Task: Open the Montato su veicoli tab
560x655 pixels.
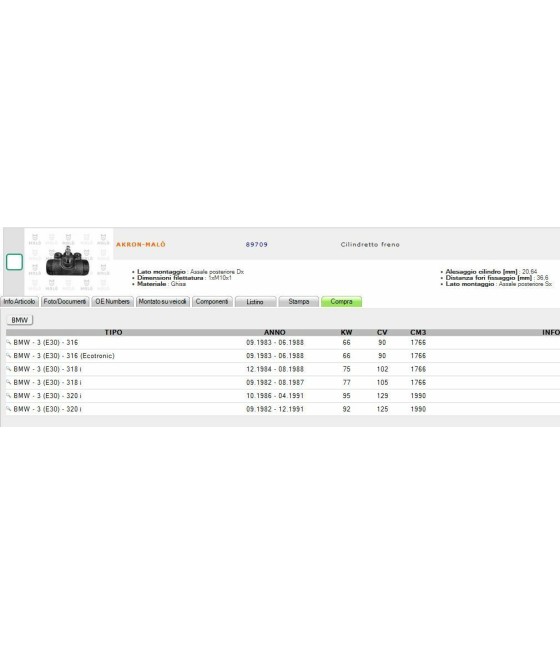Action: 162,302
